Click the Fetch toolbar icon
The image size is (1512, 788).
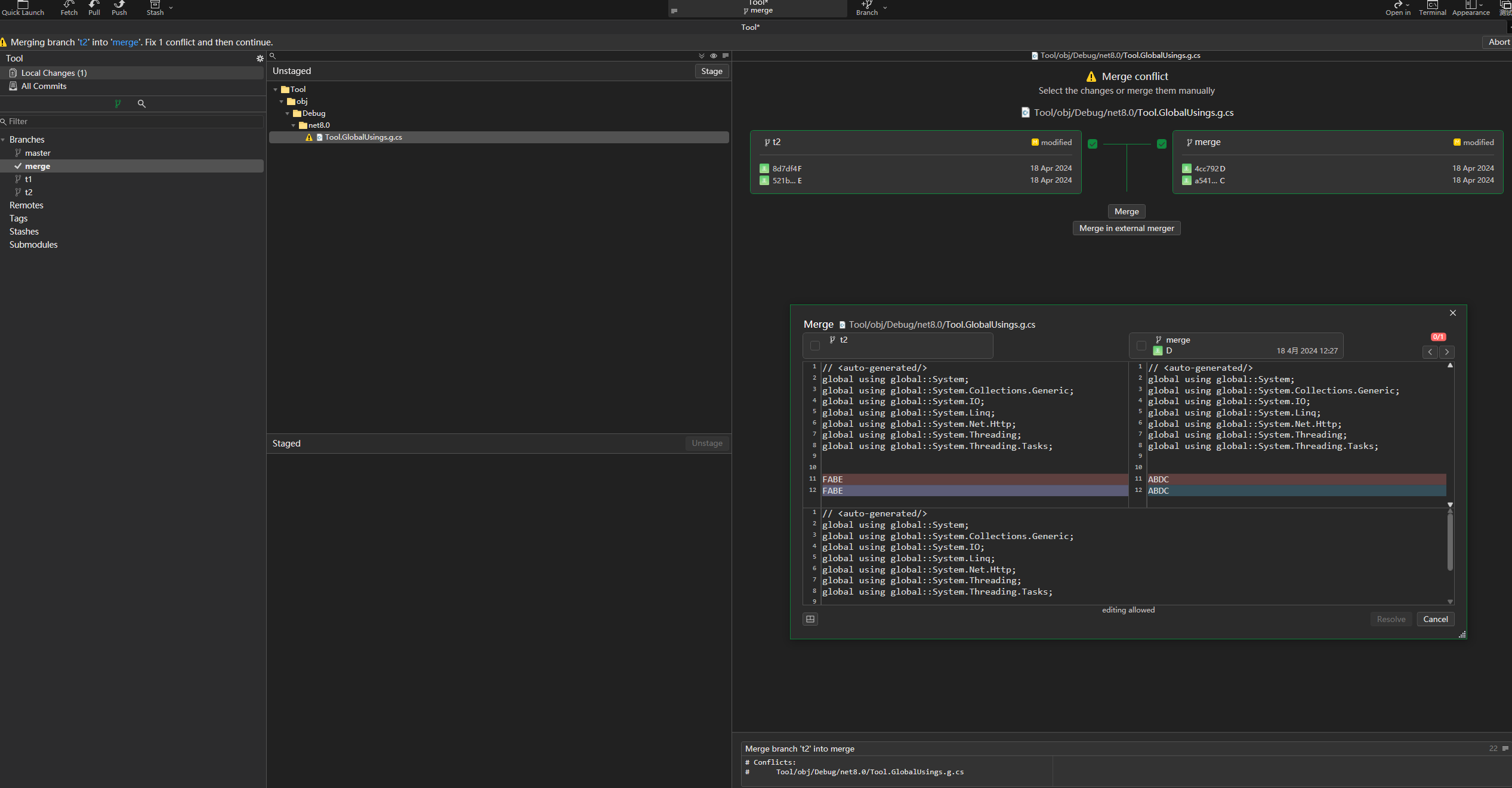pos(69,7)
